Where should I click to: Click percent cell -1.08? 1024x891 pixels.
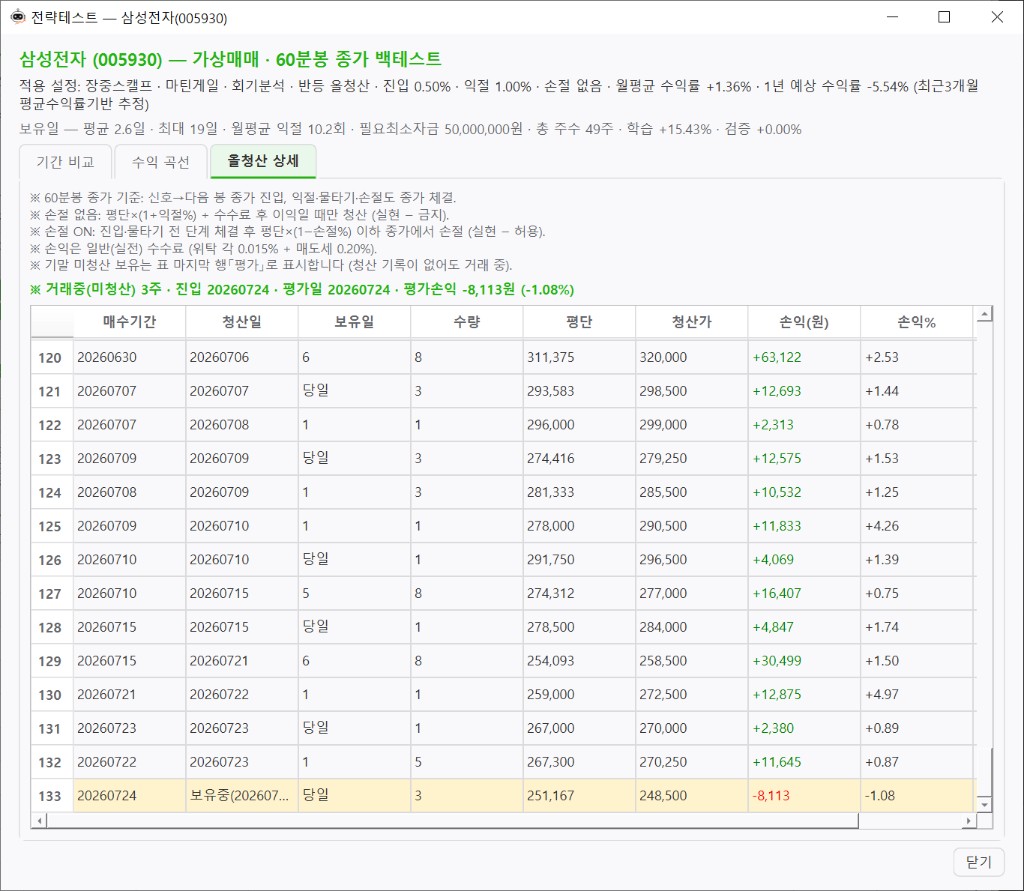(x=916, y=796)
